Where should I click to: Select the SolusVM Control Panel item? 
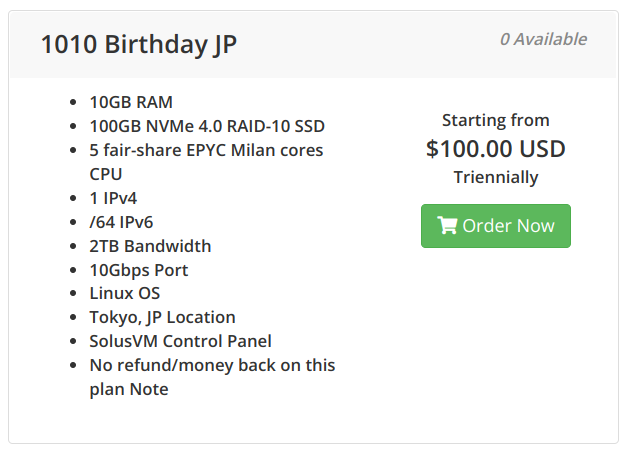click(x=181, y=341)
